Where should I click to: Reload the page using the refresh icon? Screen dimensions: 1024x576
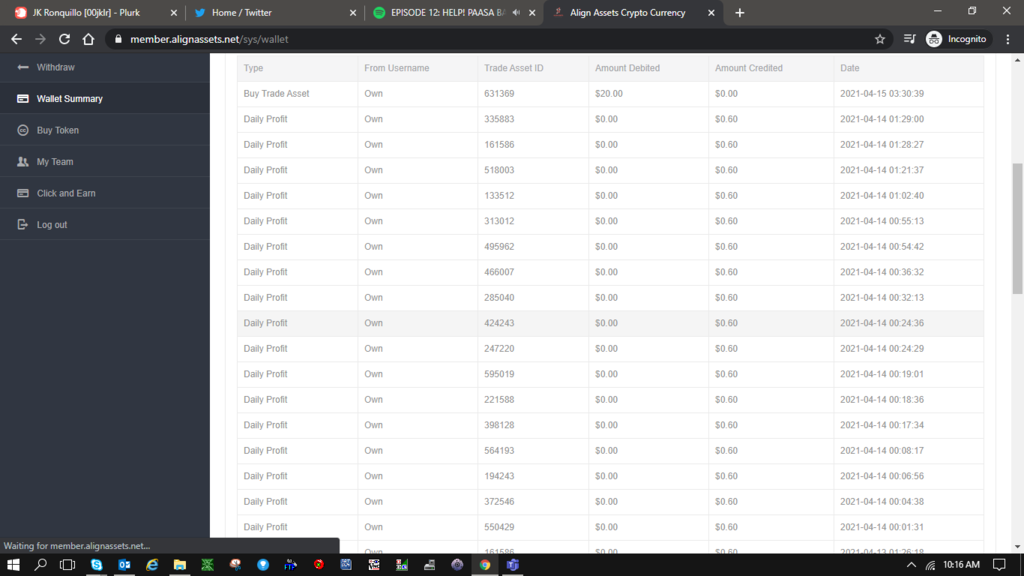[x=64, y=39]
